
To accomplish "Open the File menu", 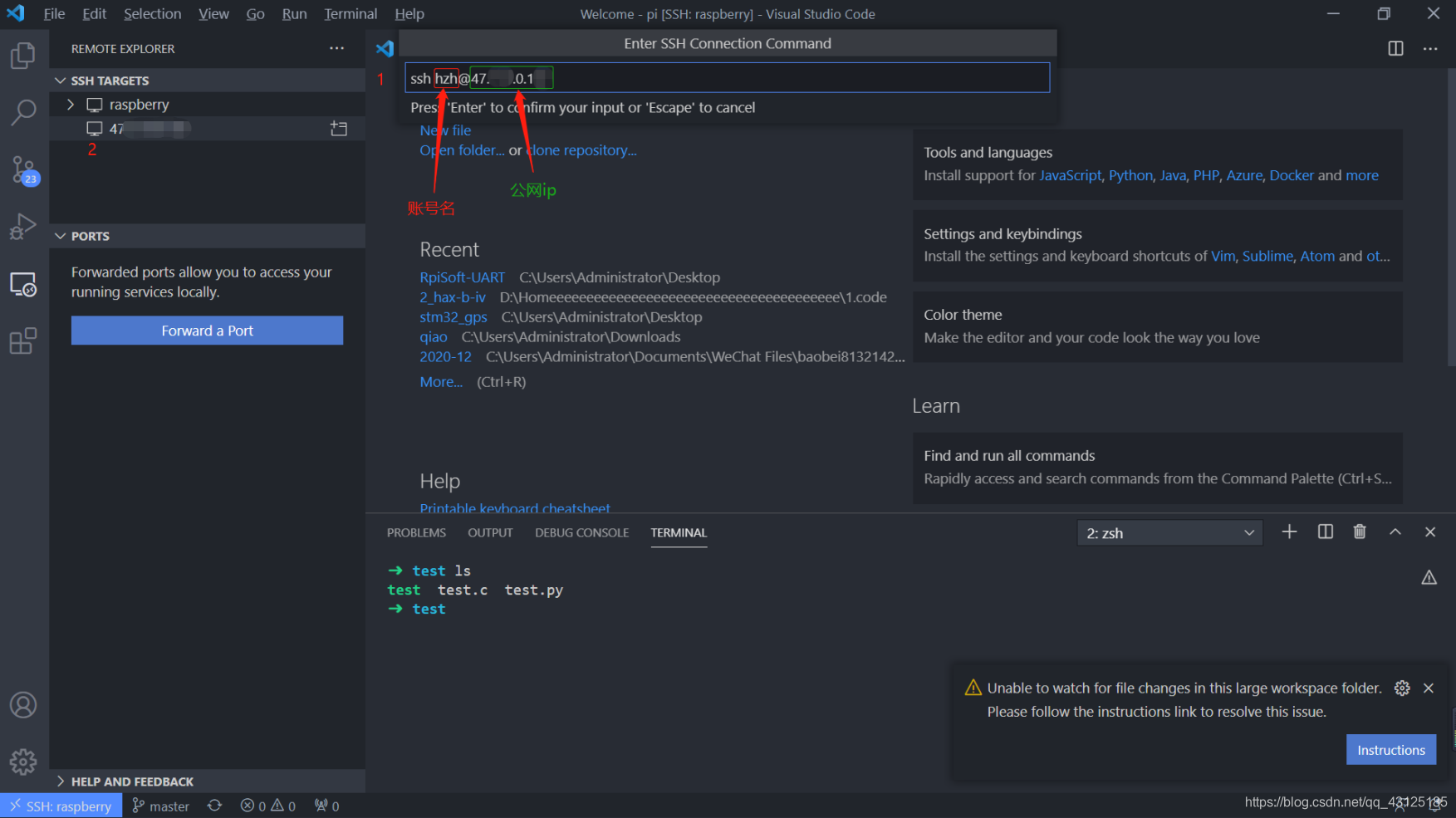I will click(x=54, y=14).
